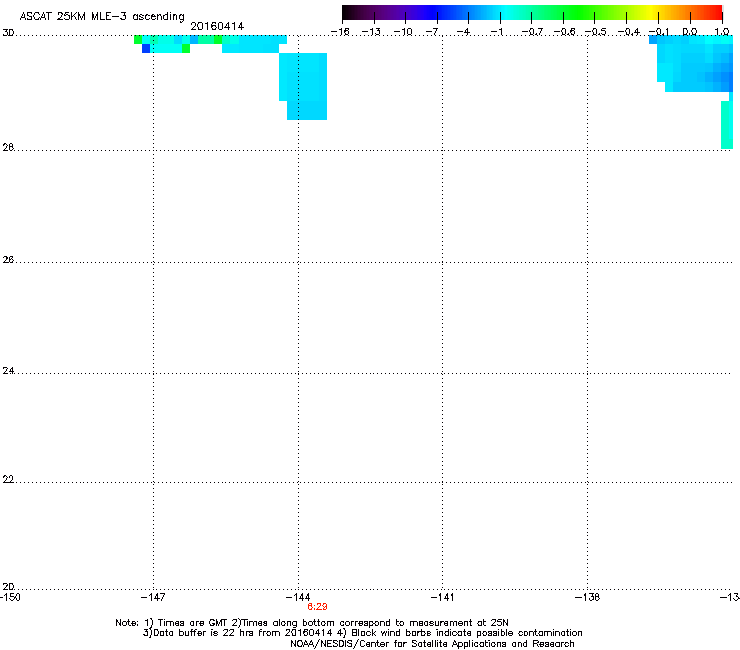Click the latitude label 28

[x=8, y=147]
